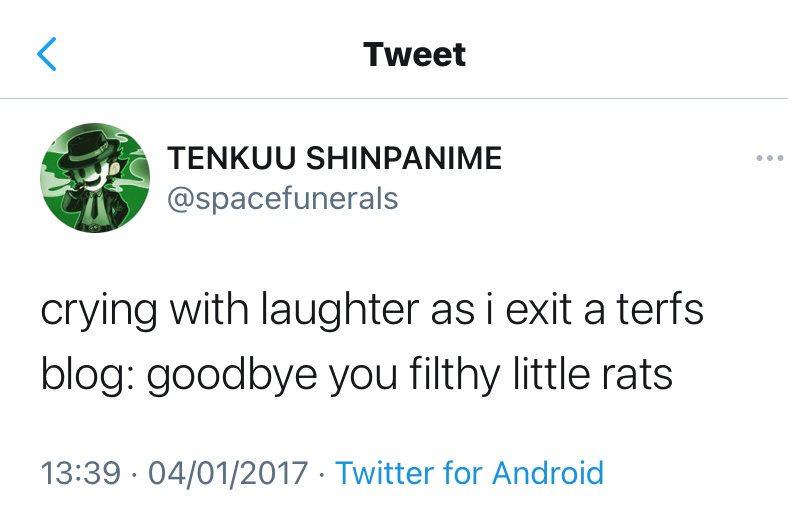The width and height of the screenshot is (788, 510).
Task: Click the word "little" in the tweet
Action: [x=553, y=376]
